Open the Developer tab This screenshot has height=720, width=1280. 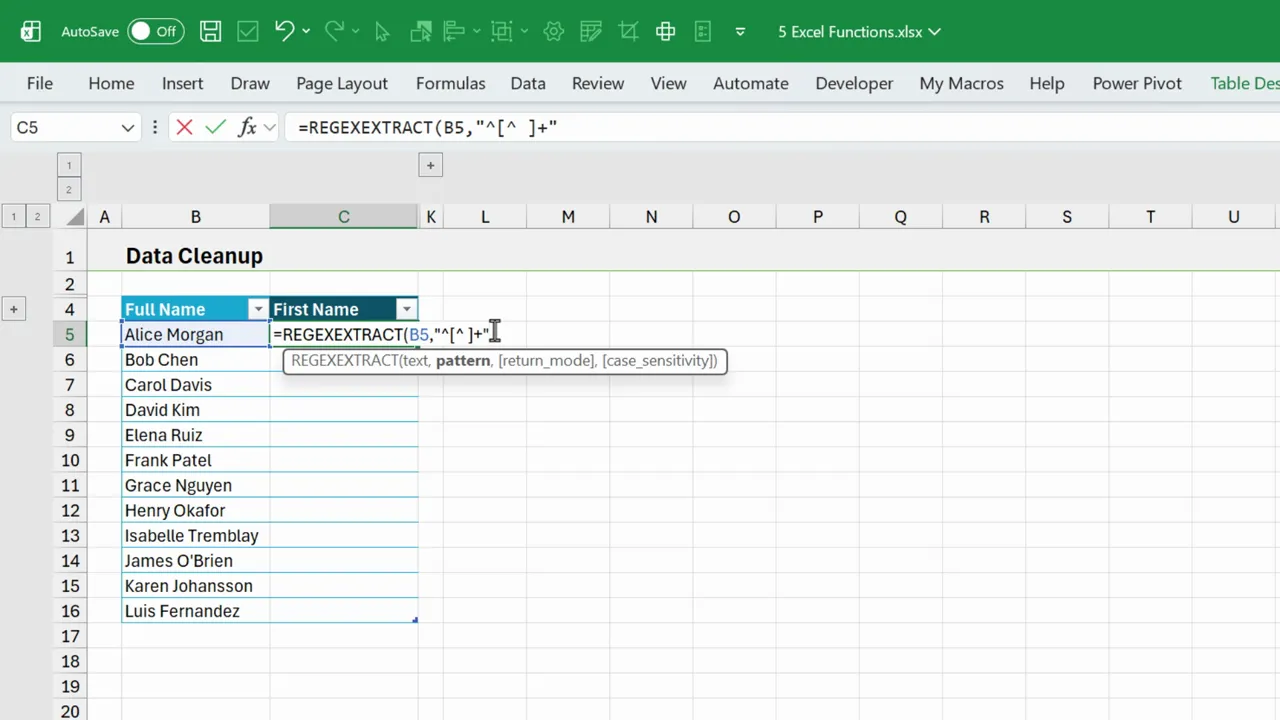[854, 83]
